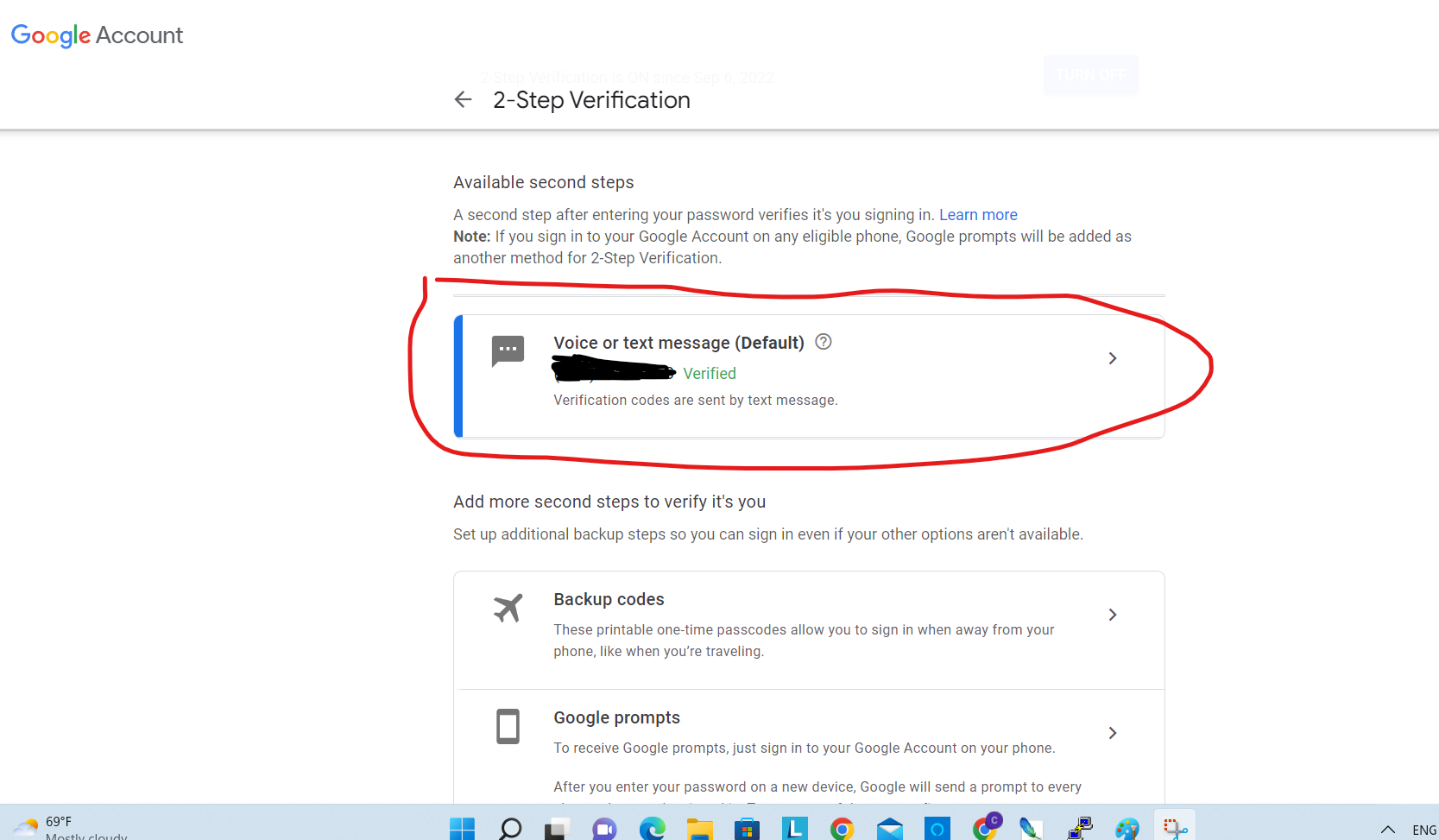Image resolution: width=1439 pixels, height=840 pixels.
Task: Open the blue circle app on taskbar
Action: (x=937, y=829)
